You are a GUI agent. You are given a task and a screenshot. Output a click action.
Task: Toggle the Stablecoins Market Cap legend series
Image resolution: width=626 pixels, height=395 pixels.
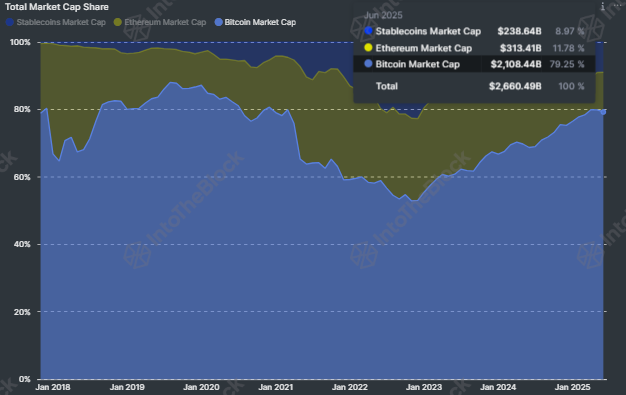pos(56,22)
